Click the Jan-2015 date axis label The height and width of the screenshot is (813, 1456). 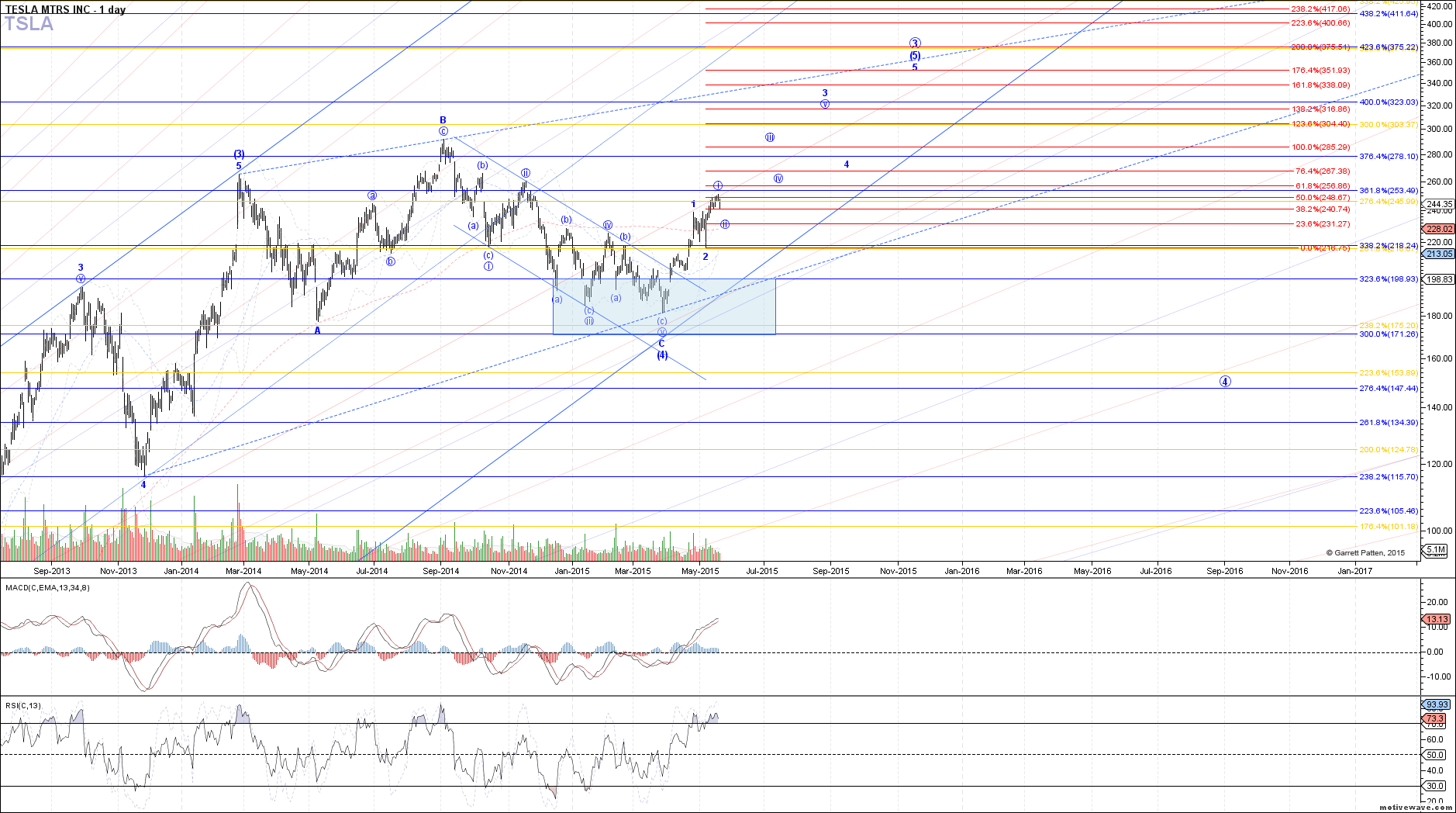click(572, 571)
